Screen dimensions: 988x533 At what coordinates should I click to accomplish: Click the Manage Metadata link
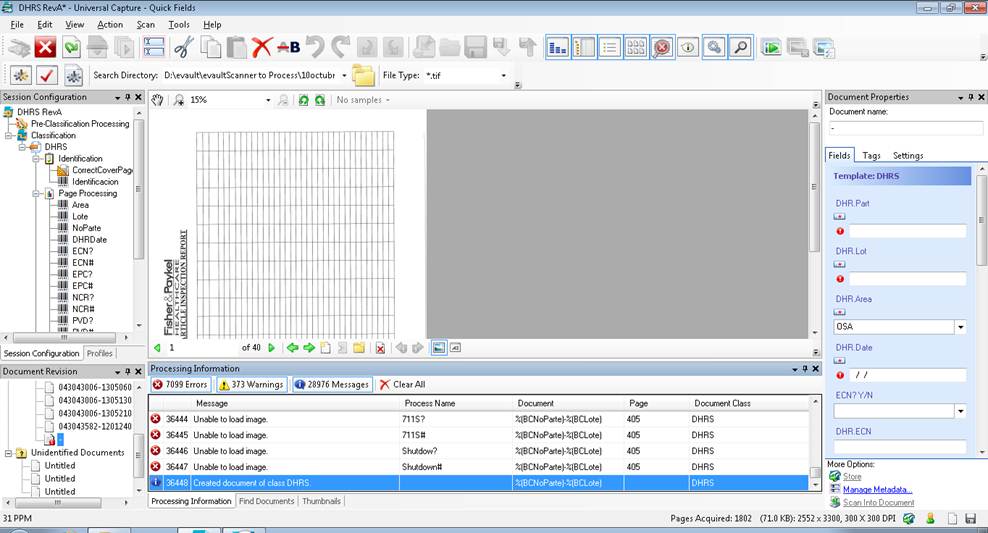877,489
